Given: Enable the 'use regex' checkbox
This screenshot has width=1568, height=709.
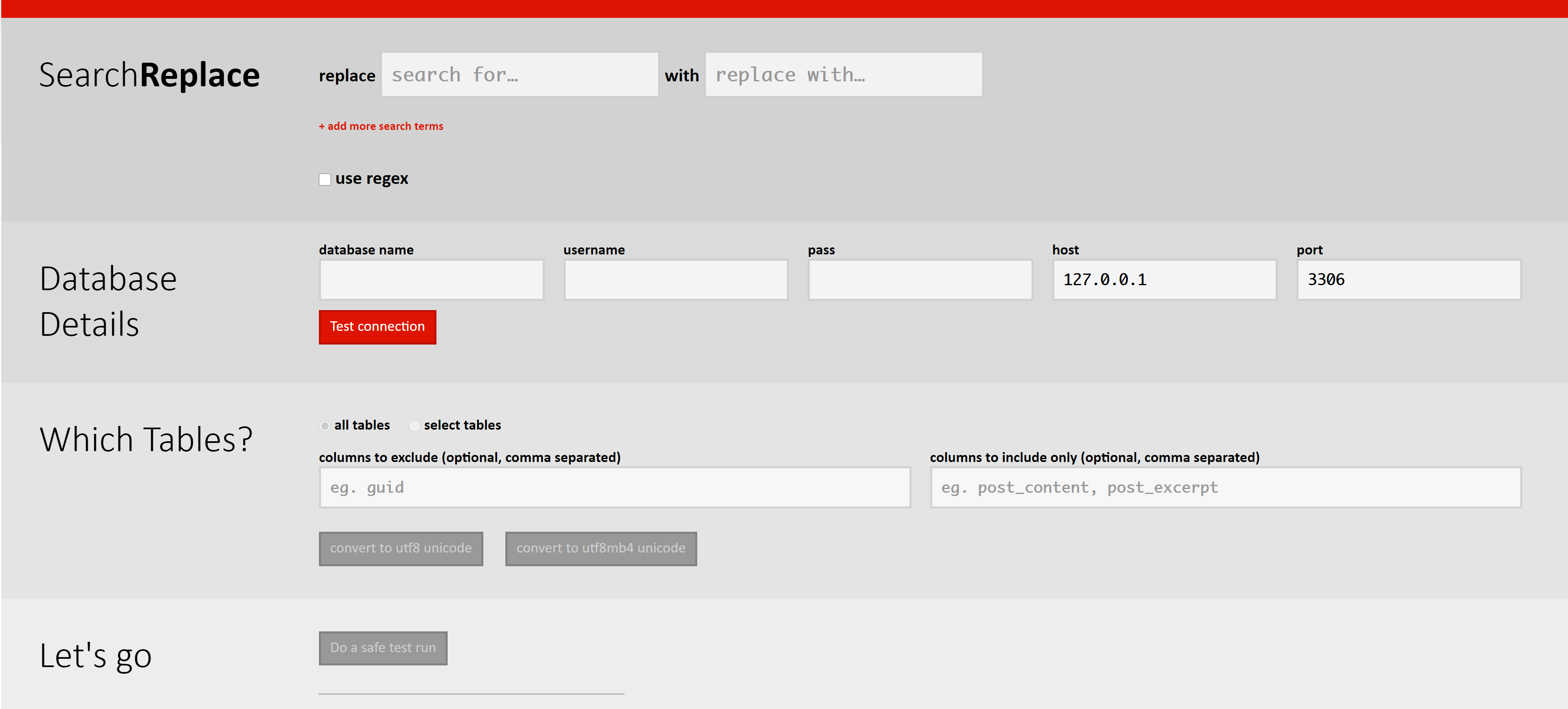Looking at the screenshot, I should [325, 179].
